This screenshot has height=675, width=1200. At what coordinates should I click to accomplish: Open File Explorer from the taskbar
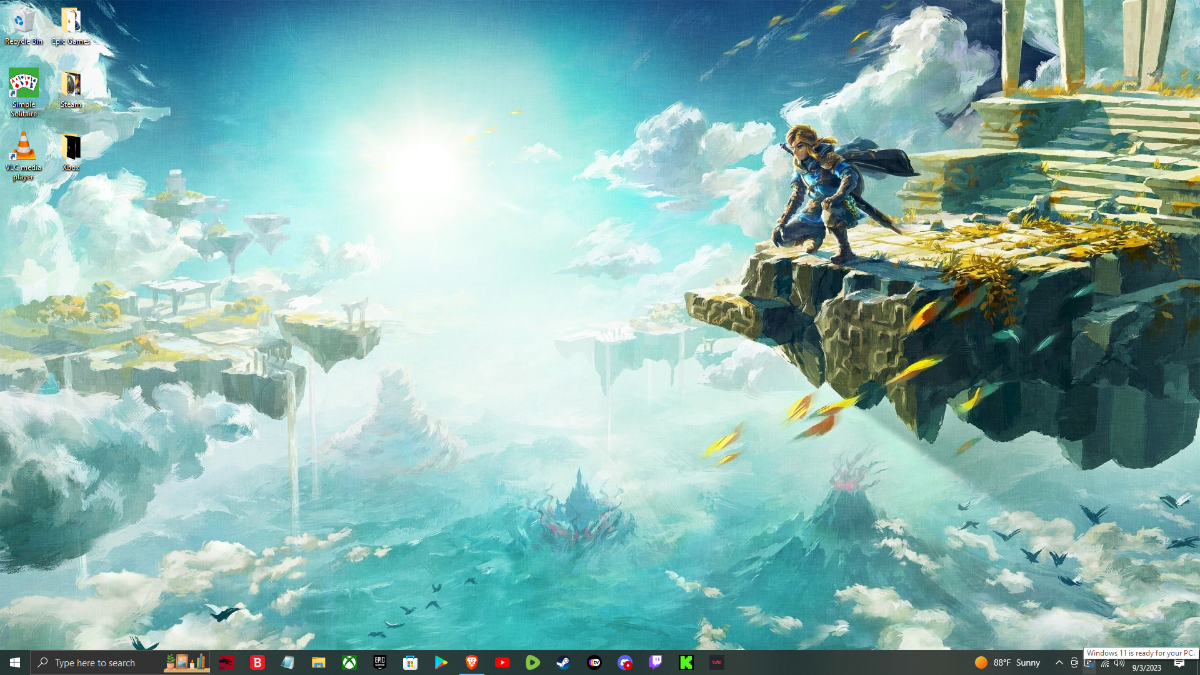tap(318, 662)
